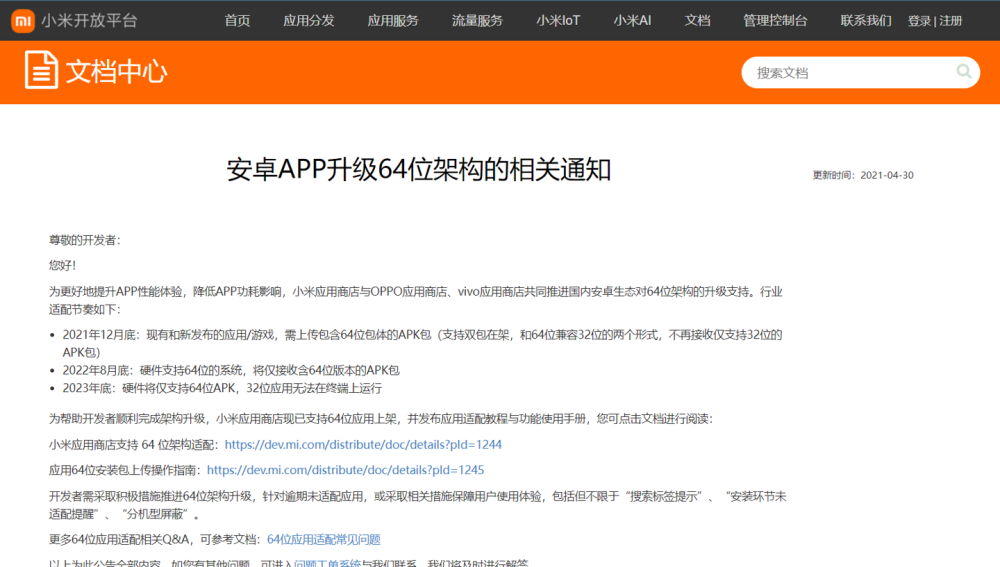Go to the 小米AI section

(x=632, y=20)
